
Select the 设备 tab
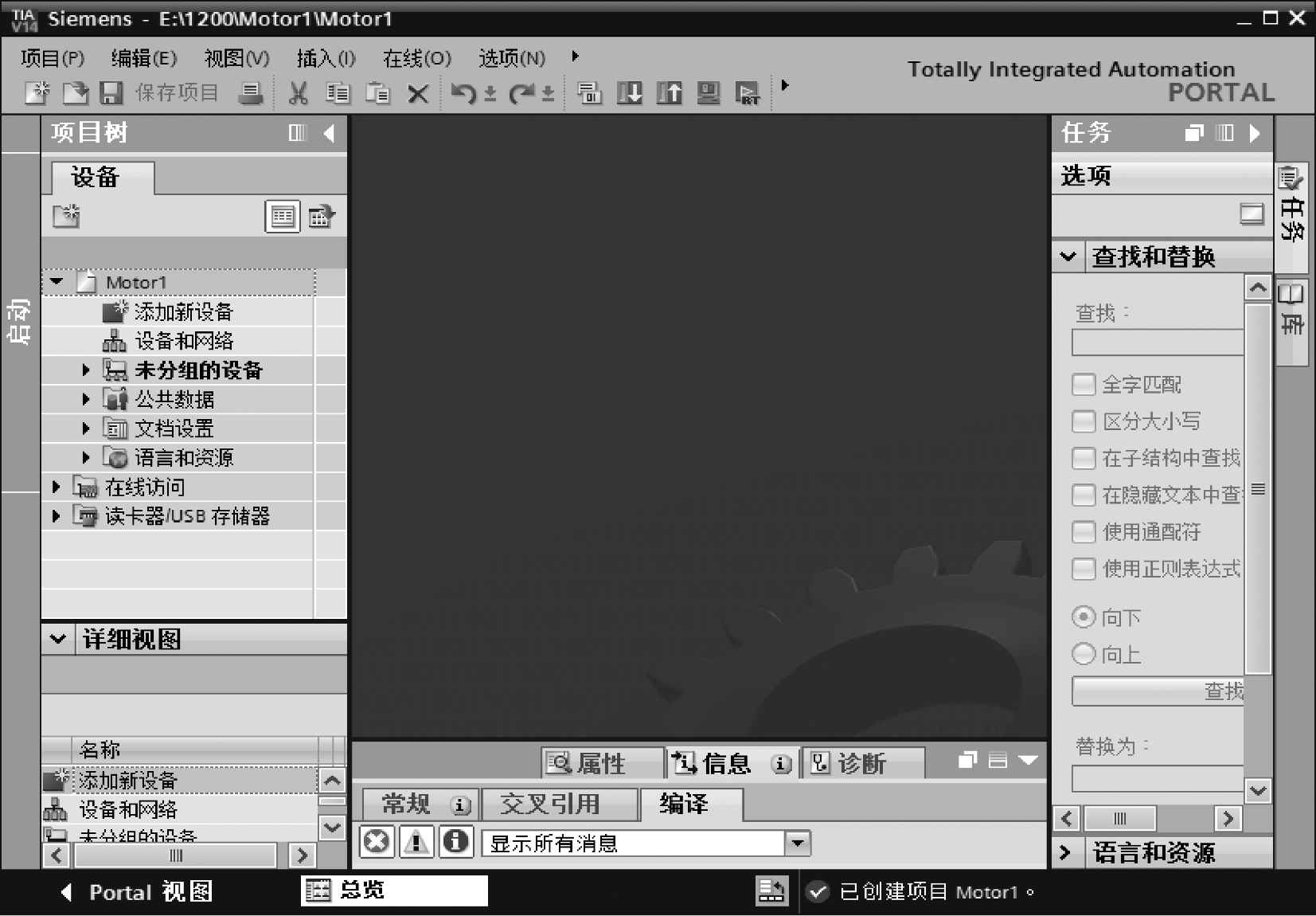pyautogui.click(x=102, y=178)
